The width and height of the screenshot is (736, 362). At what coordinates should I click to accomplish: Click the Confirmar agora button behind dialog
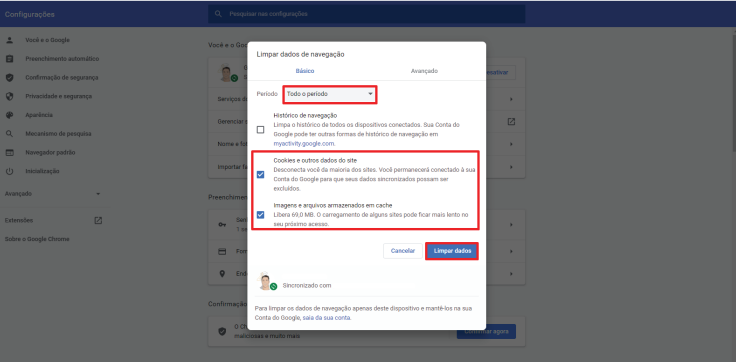click(486, 331)
